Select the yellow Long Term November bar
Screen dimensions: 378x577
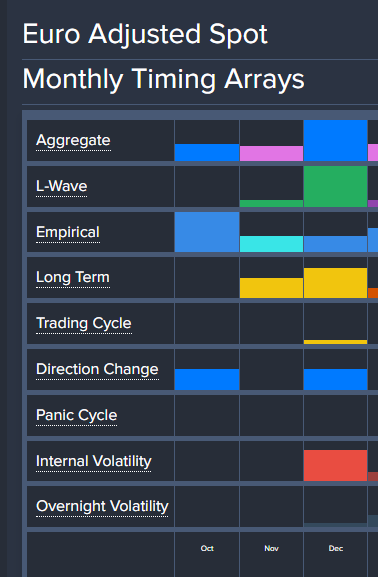(272, 288)
